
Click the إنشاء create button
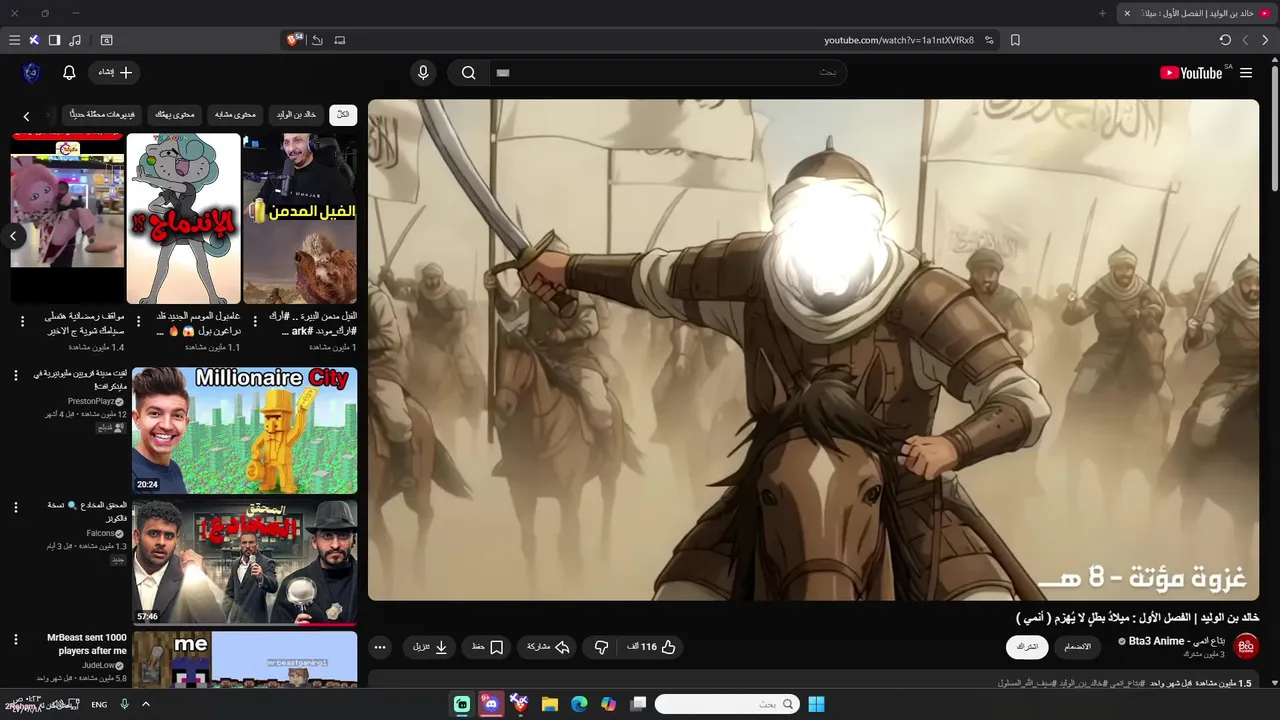point(115,72)
